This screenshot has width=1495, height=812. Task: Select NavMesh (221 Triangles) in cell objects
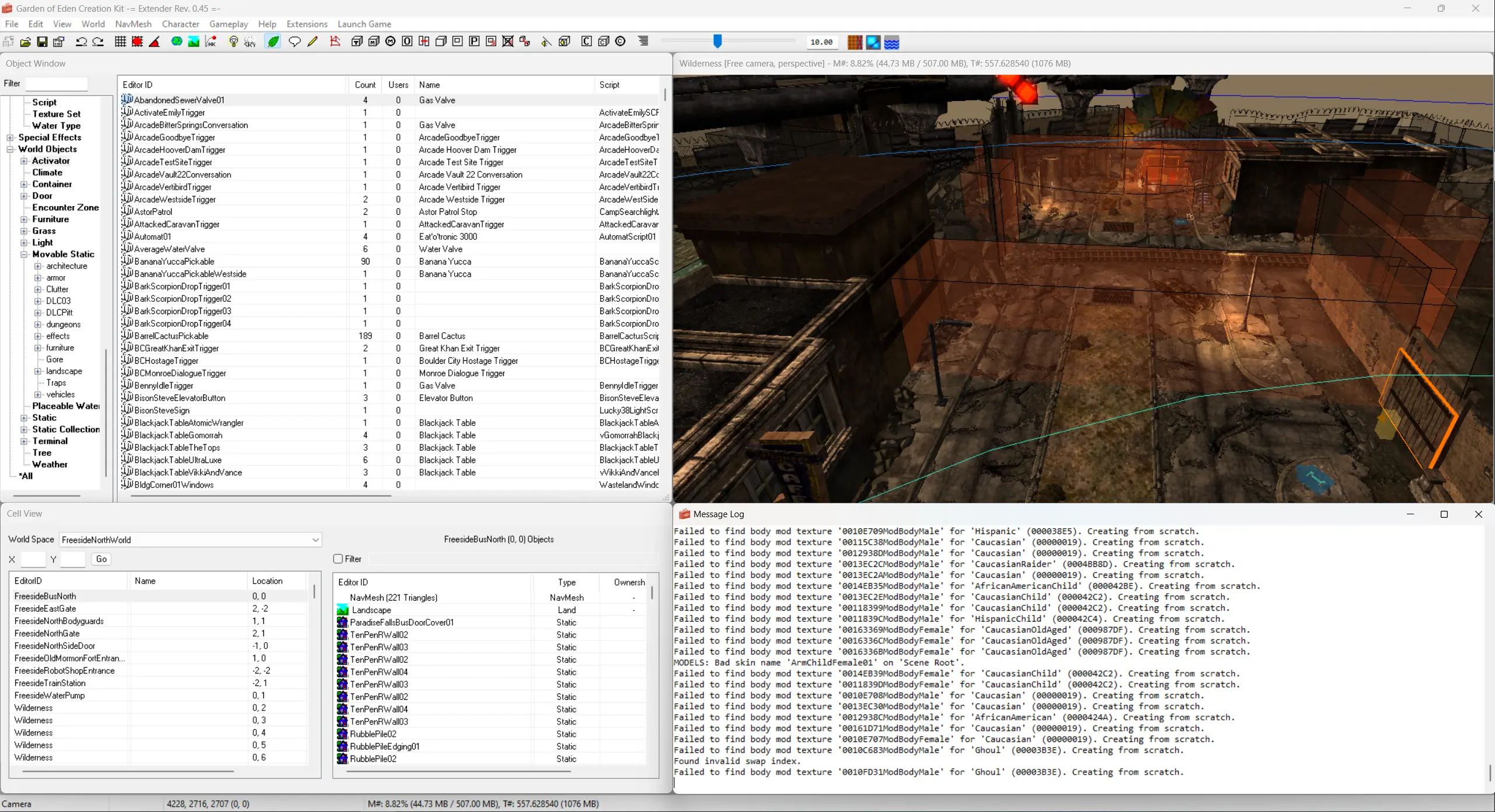tap(393, 598)
